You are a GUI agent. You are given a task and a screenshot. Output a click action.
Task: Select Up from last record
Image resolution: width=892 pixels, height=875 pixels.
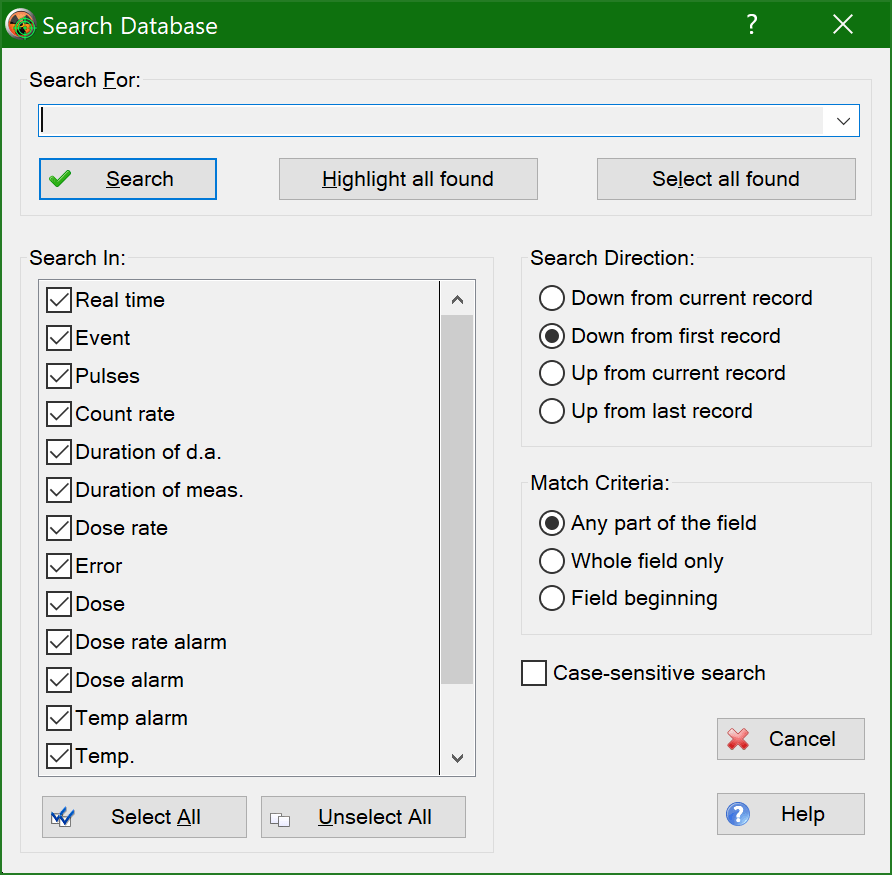552,411
